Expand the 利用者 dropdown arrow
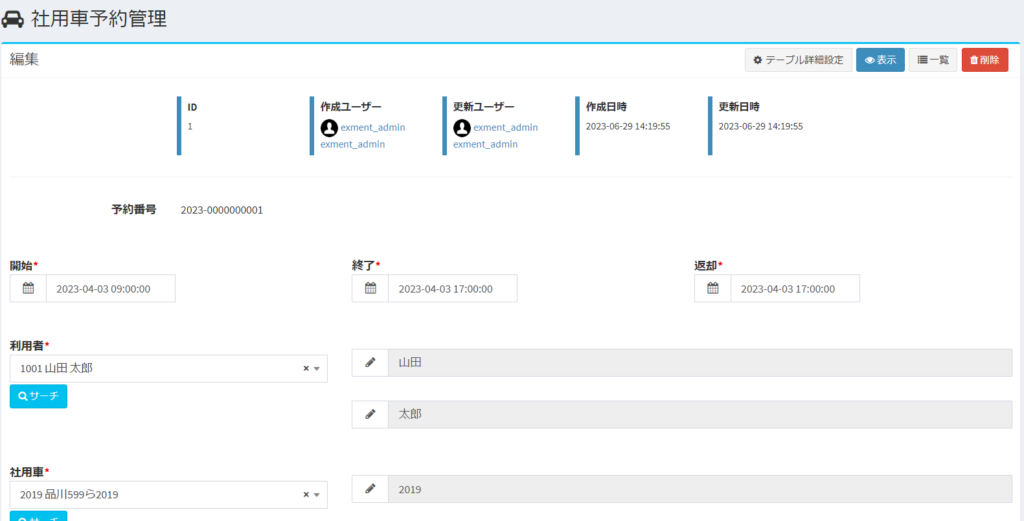The height and width of the screenshot is (521, 1024). 317,369
